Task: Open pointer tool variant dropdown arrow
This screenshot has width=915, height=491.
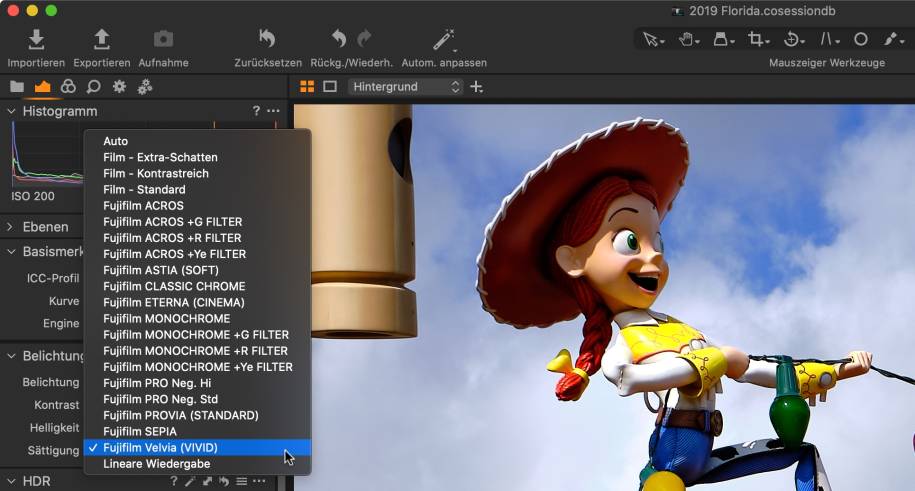Action: pyautogui.click(x=662, y=42)
